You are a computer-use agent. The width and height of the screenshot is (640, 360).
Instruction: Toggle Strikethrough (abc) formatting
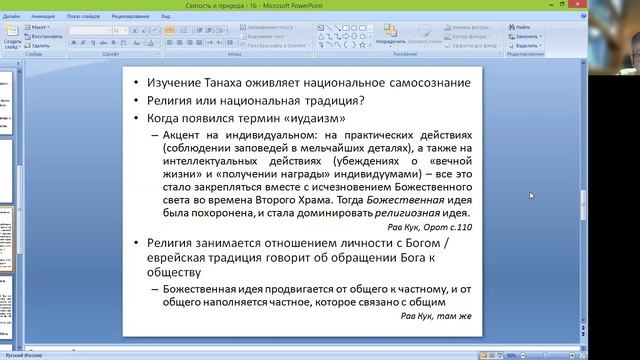[x=104, y=43]
